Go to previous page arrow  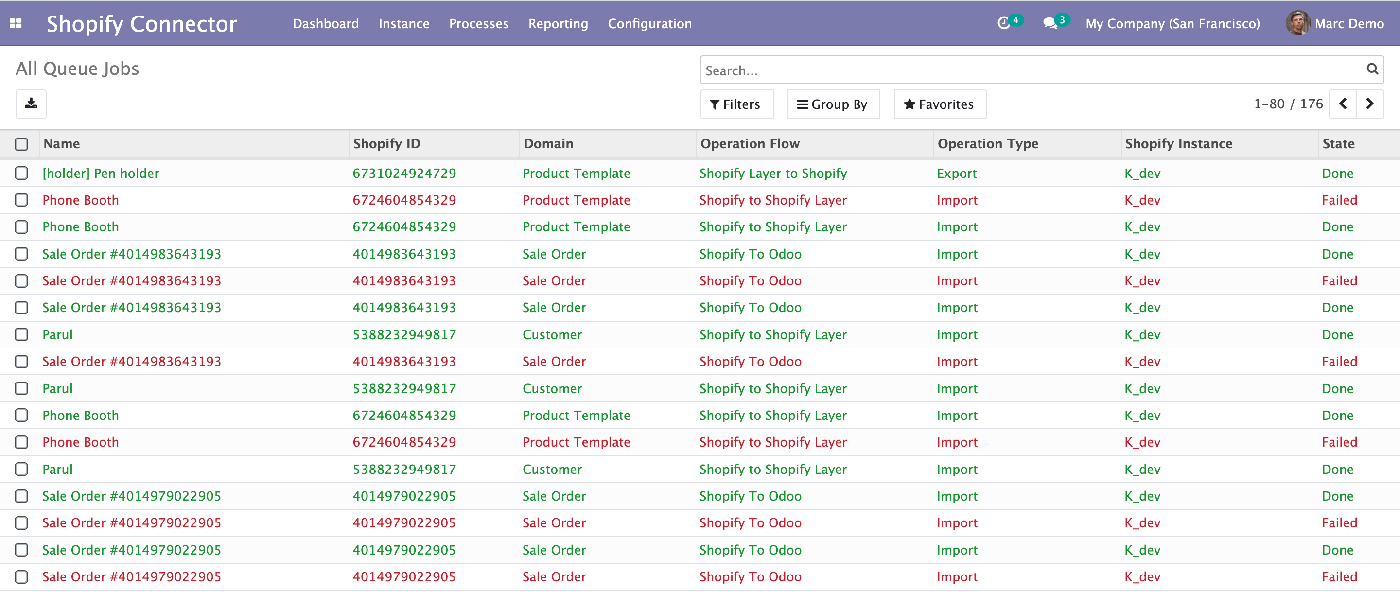pyautogui.click(x=1344, y=104)
